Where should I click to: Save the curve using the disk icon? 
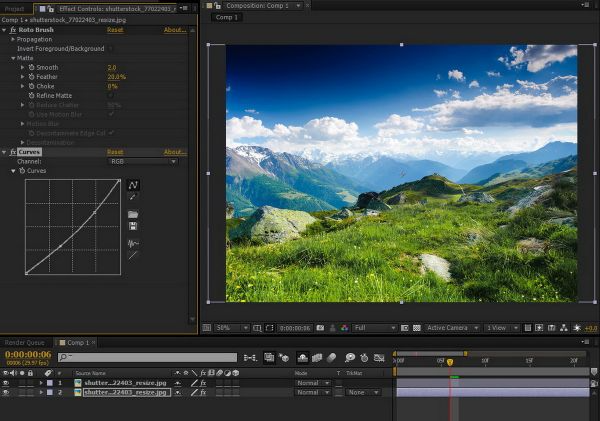(x=132, y=226)
